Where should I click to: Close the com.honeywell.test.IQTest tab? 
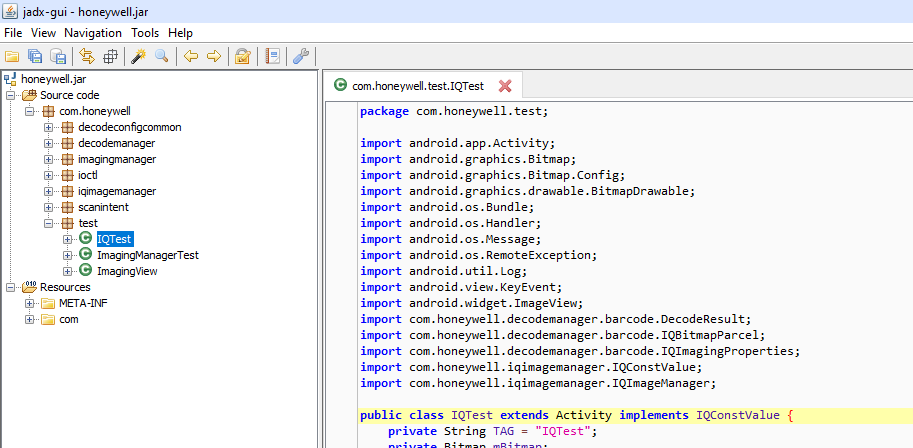(505, 86)
